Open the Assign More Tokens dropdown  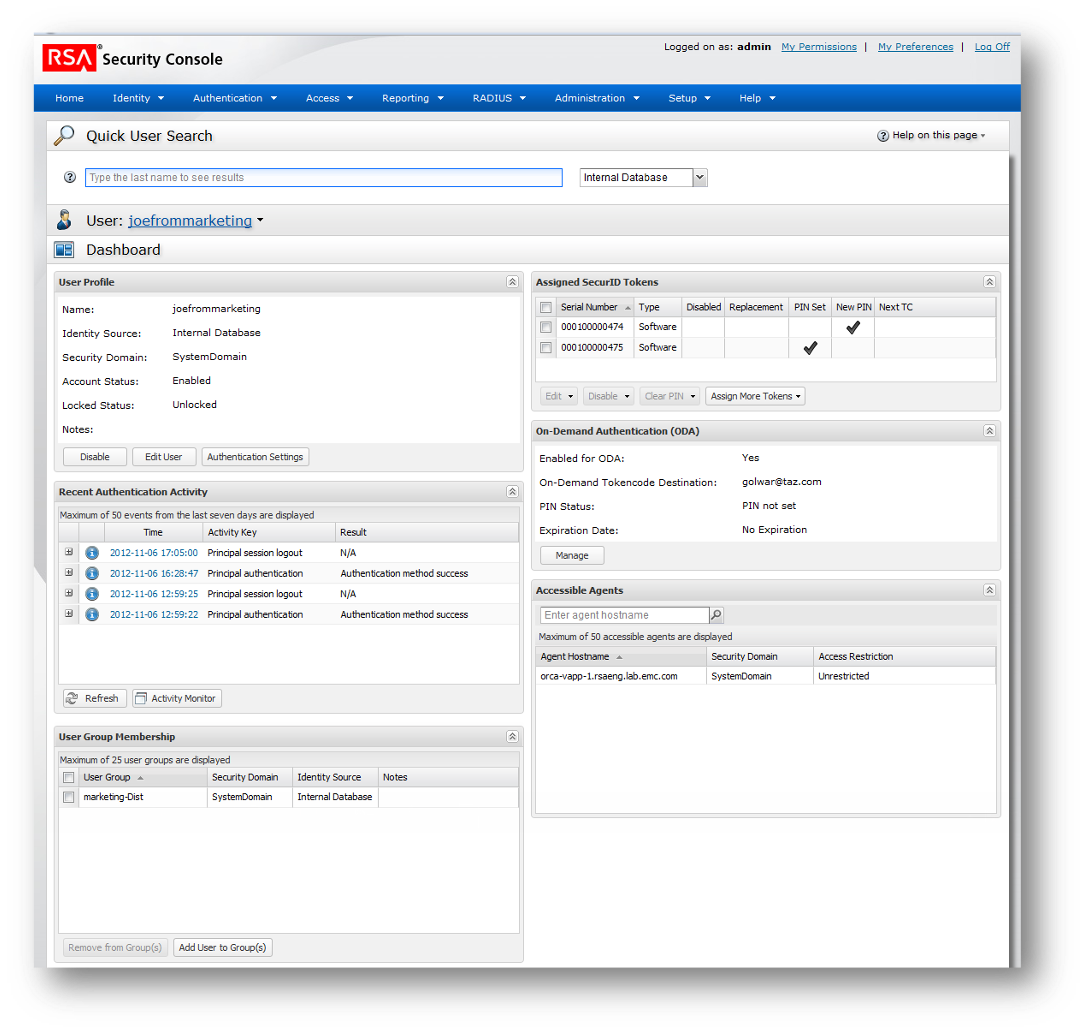(x=754, y=396)
